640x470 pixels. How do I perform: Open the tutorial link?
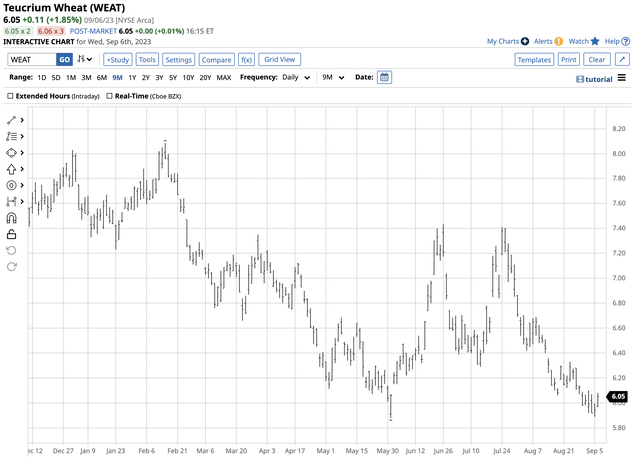pos(599,79)
